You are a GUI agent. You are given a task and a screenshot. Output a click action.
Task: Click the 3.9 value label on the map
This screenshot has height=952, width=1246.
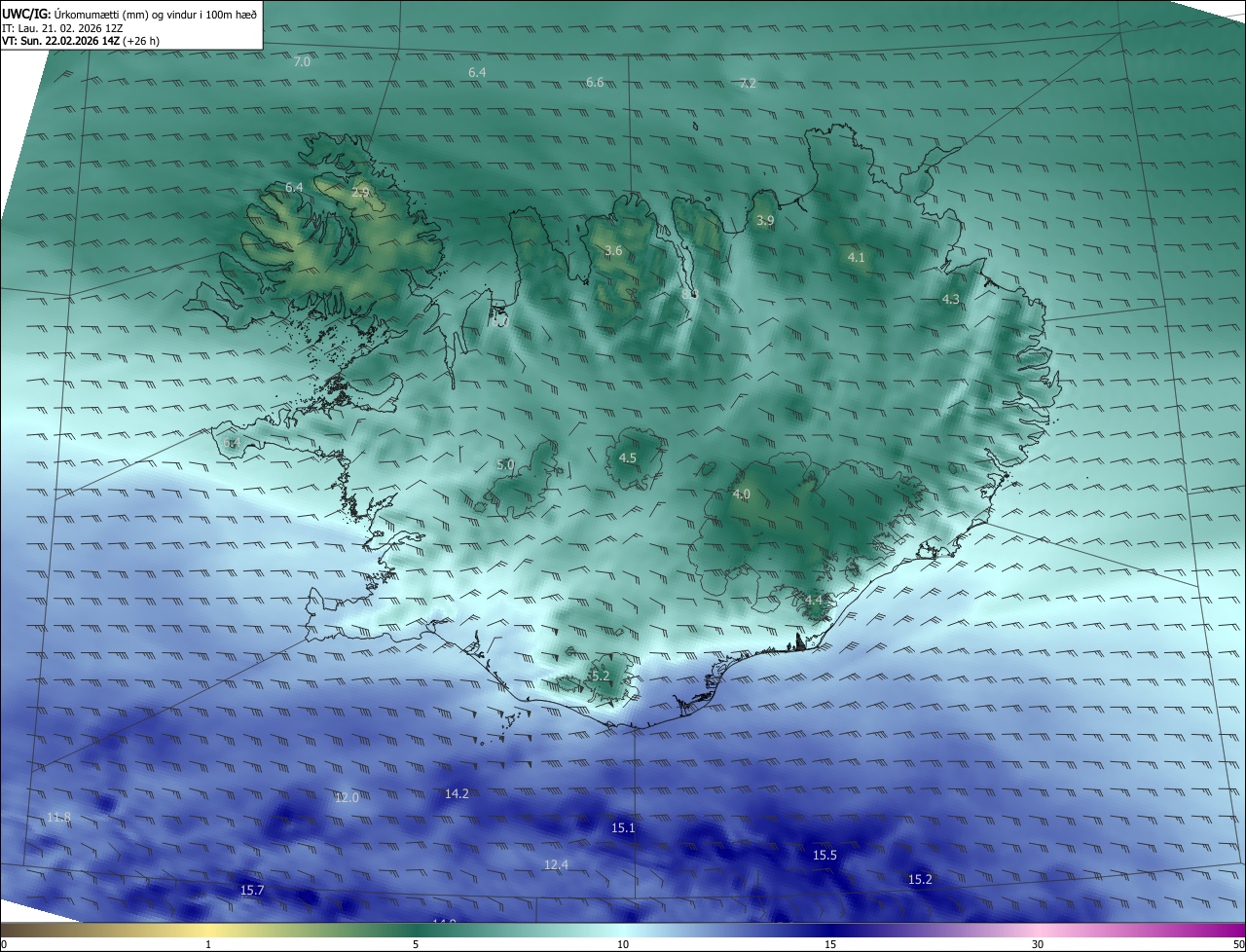pos(765,221)
